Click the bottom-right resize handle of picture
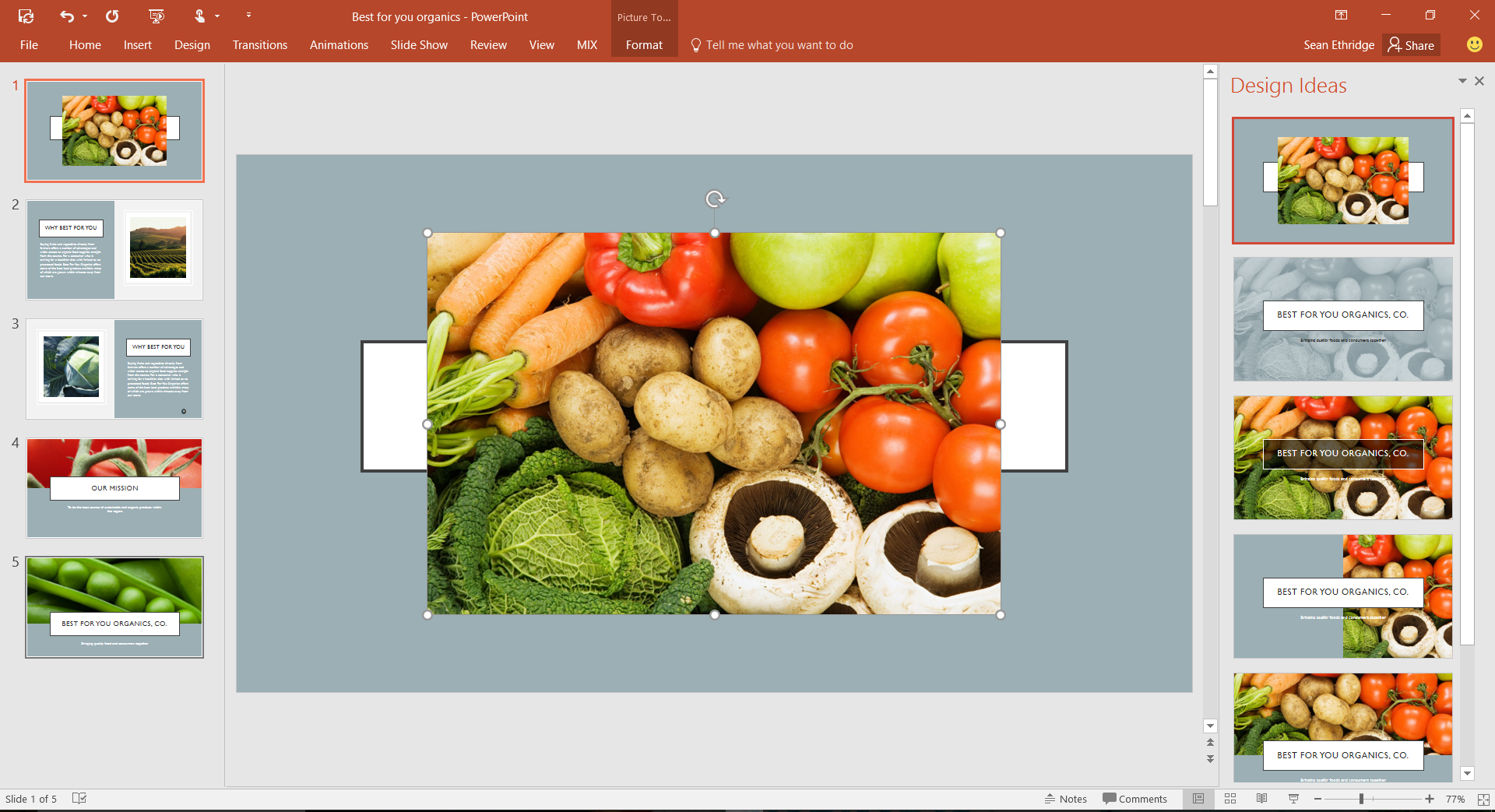Viewport: 1495px width, 812px height. pos(1001,615)
